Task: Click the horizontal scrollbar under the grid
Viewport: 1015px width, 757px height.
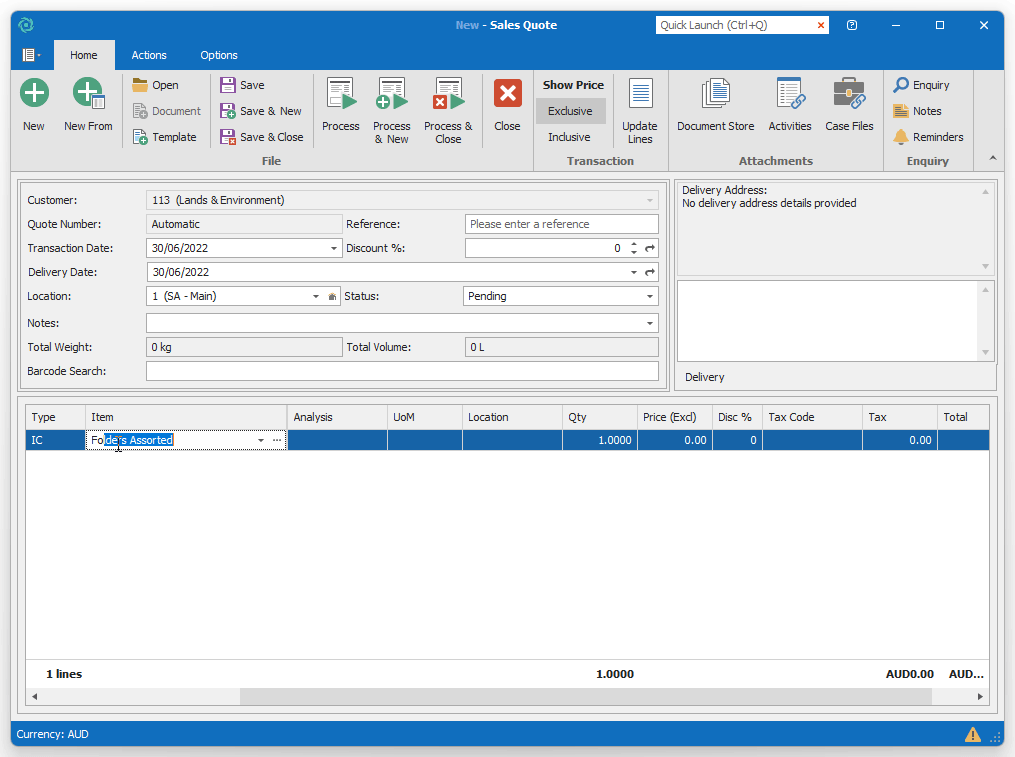Action: click(585, 696)
